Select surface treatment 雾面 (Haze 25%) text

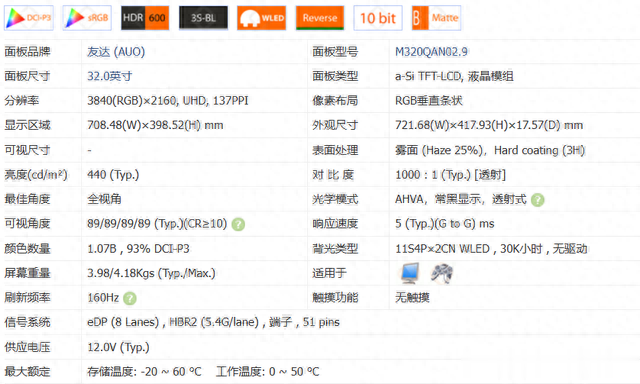point(439,150)
